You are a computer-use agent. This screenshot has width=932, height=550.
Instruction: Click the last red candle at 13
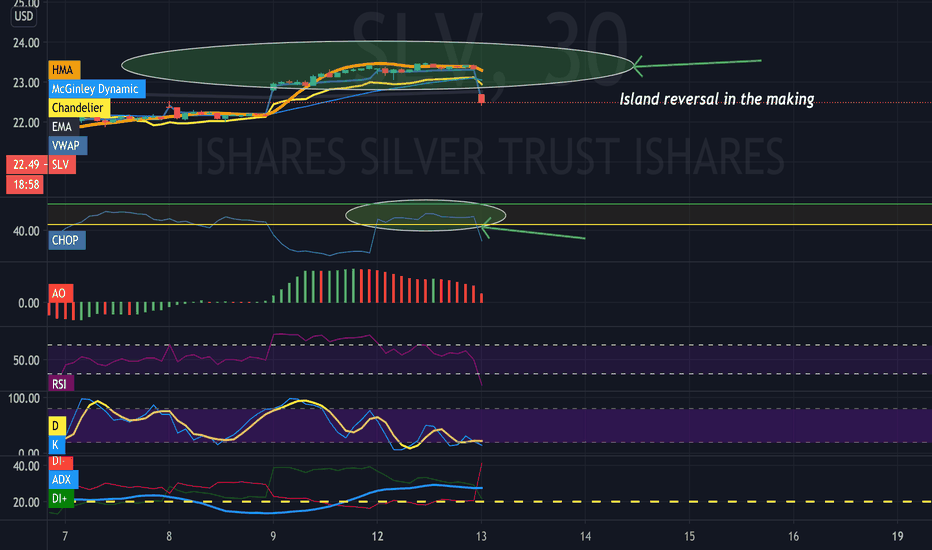[x=481, y=99]
